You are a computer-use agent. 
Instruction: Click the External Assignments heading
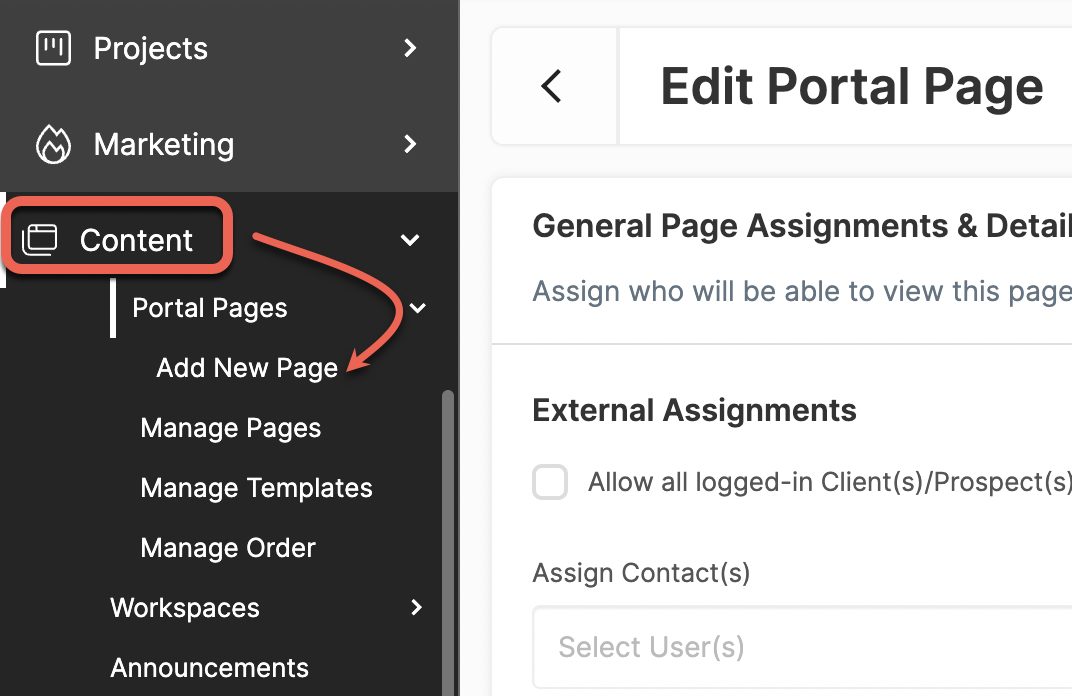click(694, 410)
